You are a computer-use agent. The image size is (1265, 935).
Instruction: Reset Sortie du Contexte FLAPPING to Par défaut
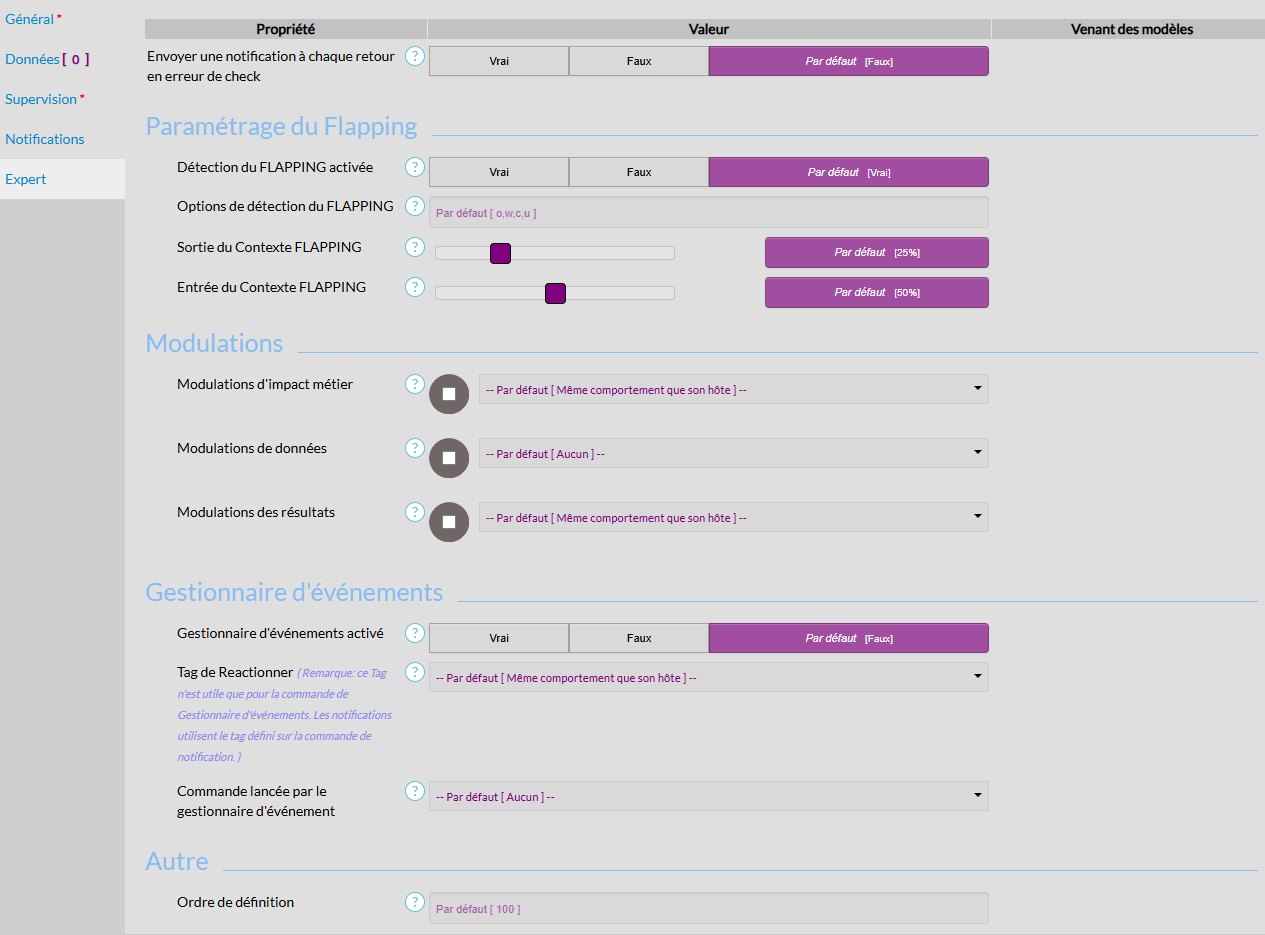click(x=876, y=253)
